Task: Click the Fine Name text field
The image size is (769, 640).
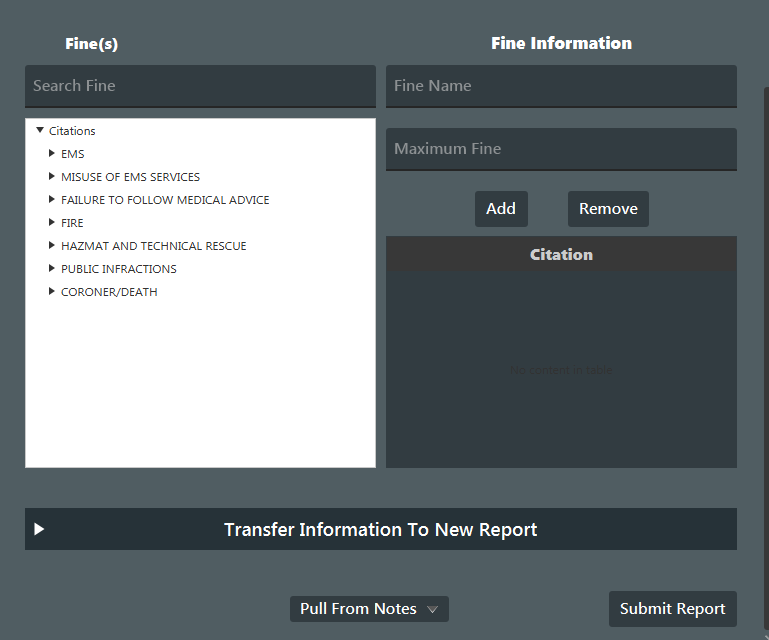Action: coord(561,86)
